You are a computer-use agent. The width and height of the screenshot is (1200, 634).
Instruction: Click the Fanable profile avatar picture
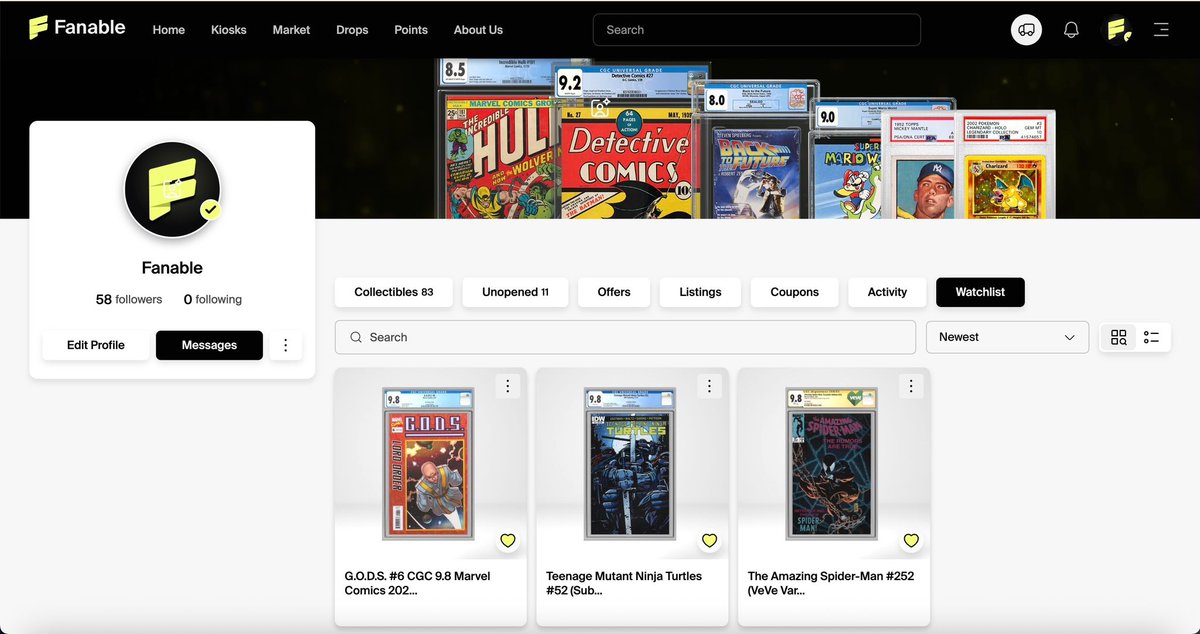(x=172, y=189)
